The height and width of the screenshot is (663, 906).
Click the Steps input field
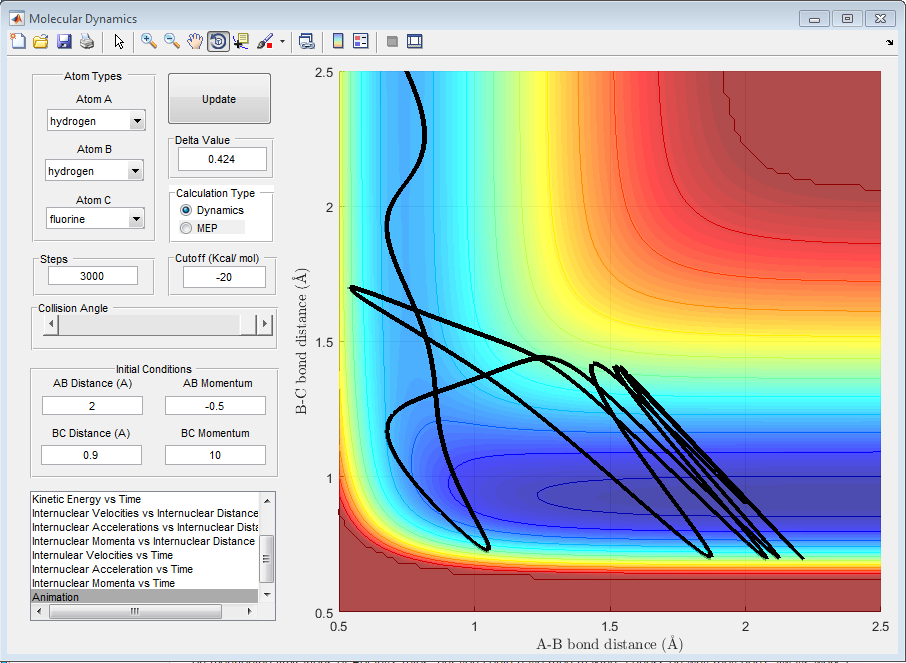(x=93, y=276)
